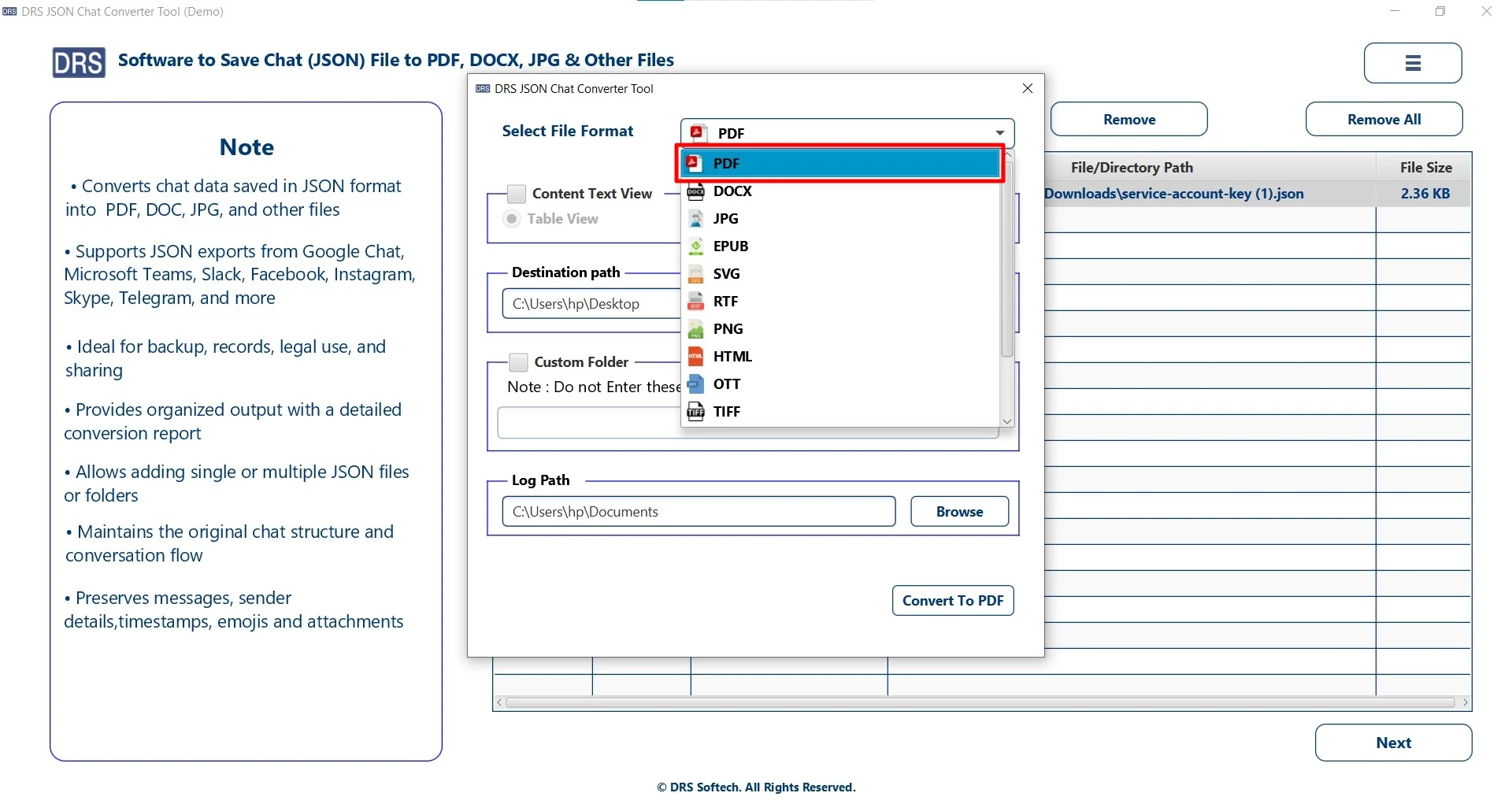This screenshot has height=804, width=1512.
Task: Pick PNG output format
Action: 840,329
